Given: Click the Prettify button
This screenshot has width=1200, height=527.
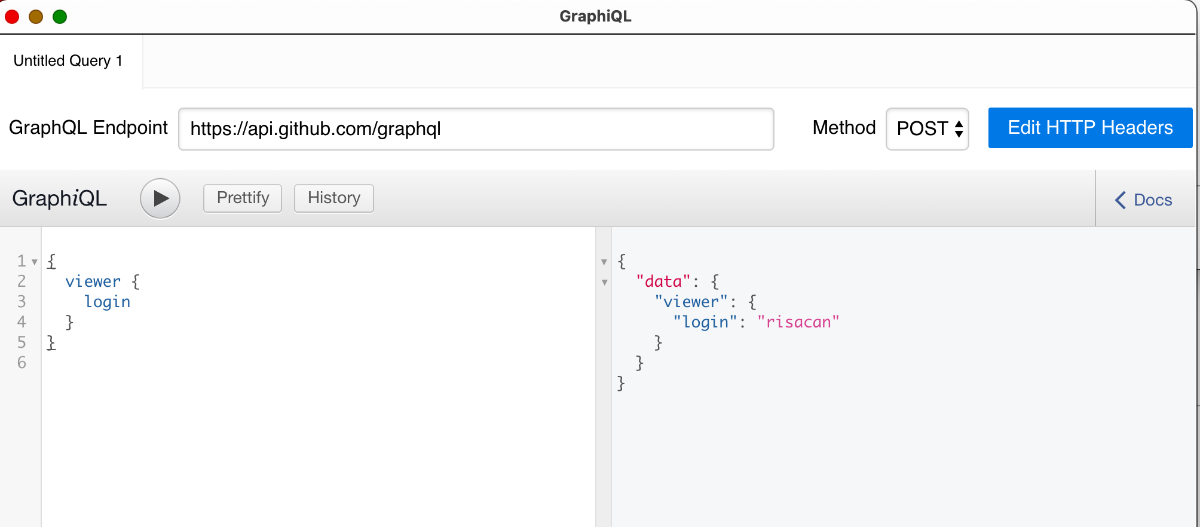Looking at the screenshot, I should pos(243,198).
